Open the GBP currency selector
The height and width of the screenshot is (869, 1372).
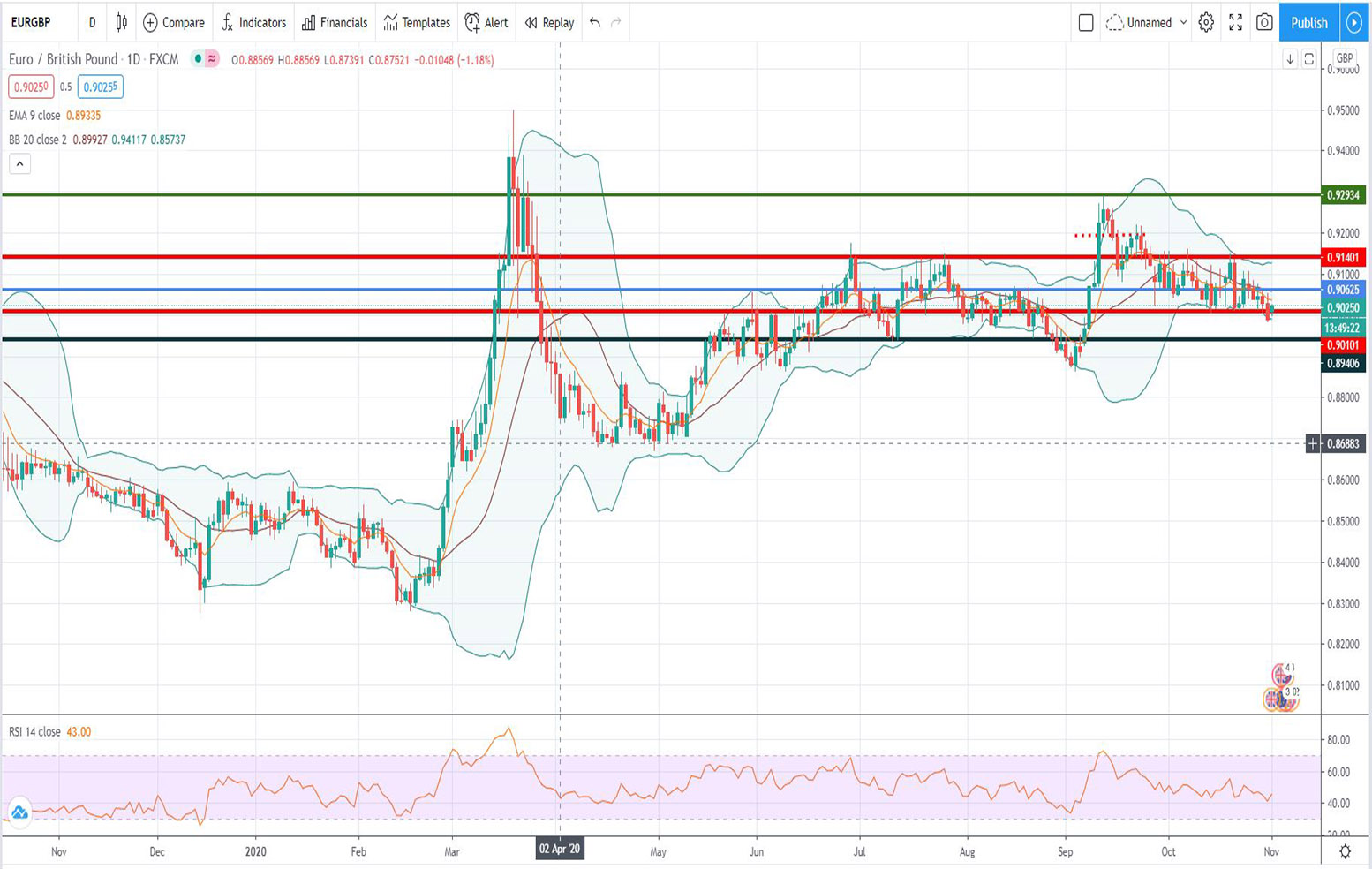pos(1344,57)
